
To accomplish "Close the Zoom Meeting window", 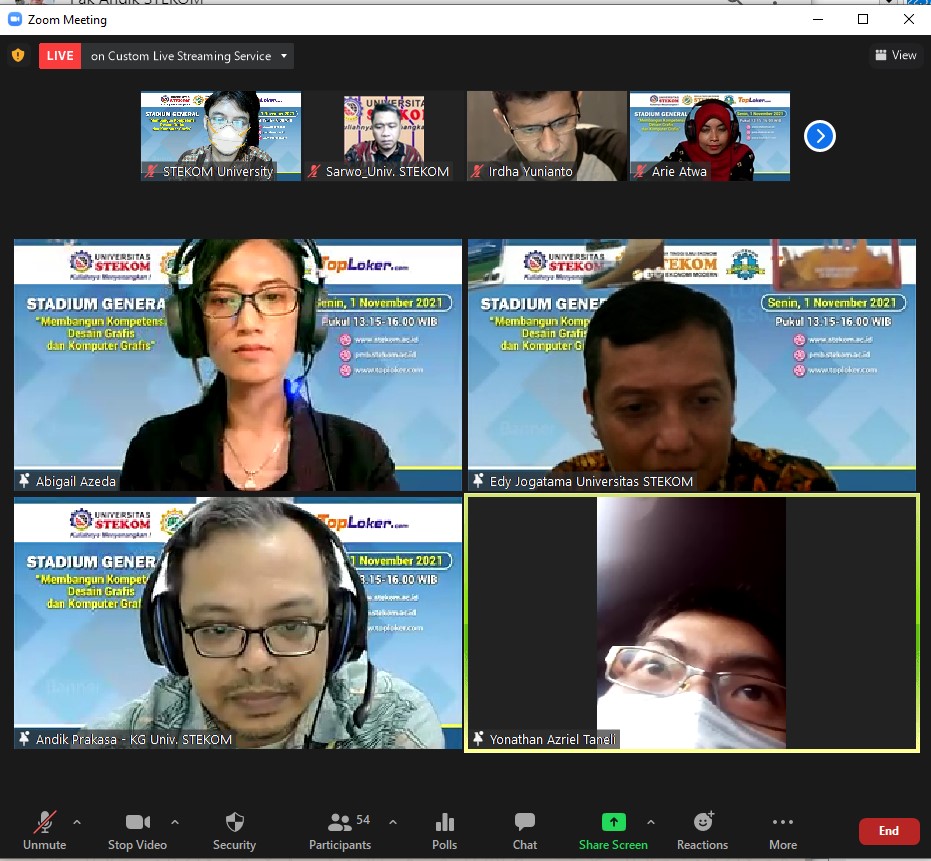I will (908, 19).
